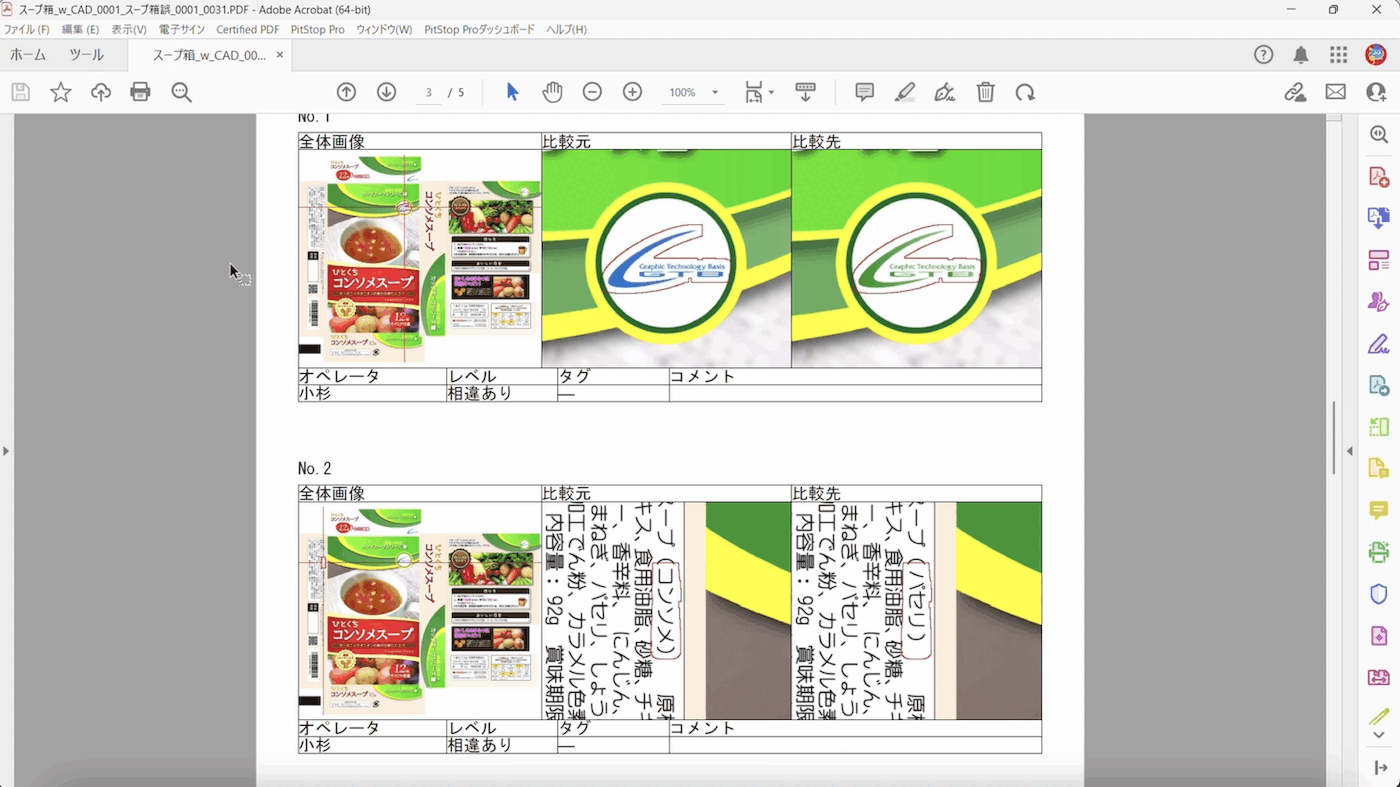Add a sticky note comment
1400x787 pixels.
coord(864,92)
